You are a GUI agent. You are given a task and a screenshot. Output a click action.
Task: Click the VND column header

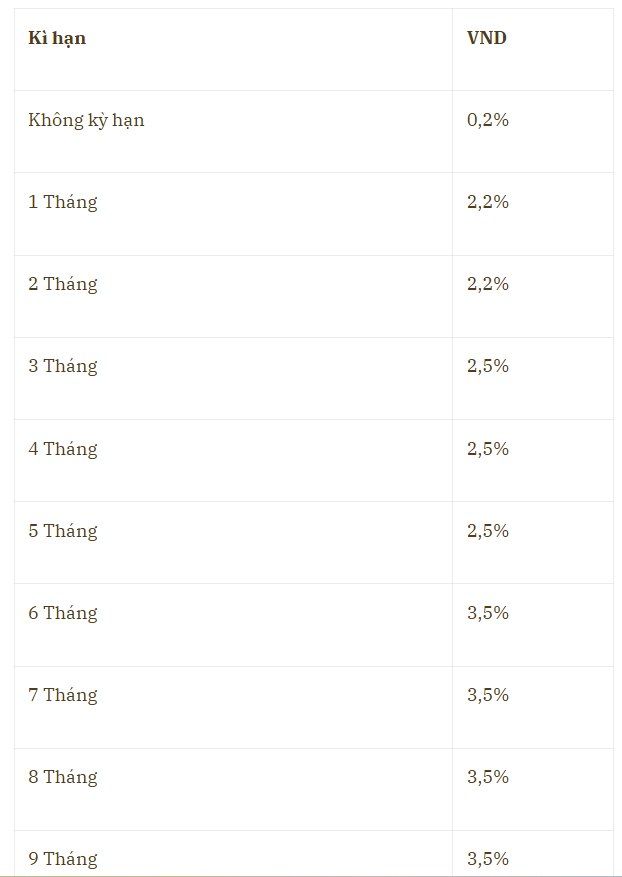487,38
